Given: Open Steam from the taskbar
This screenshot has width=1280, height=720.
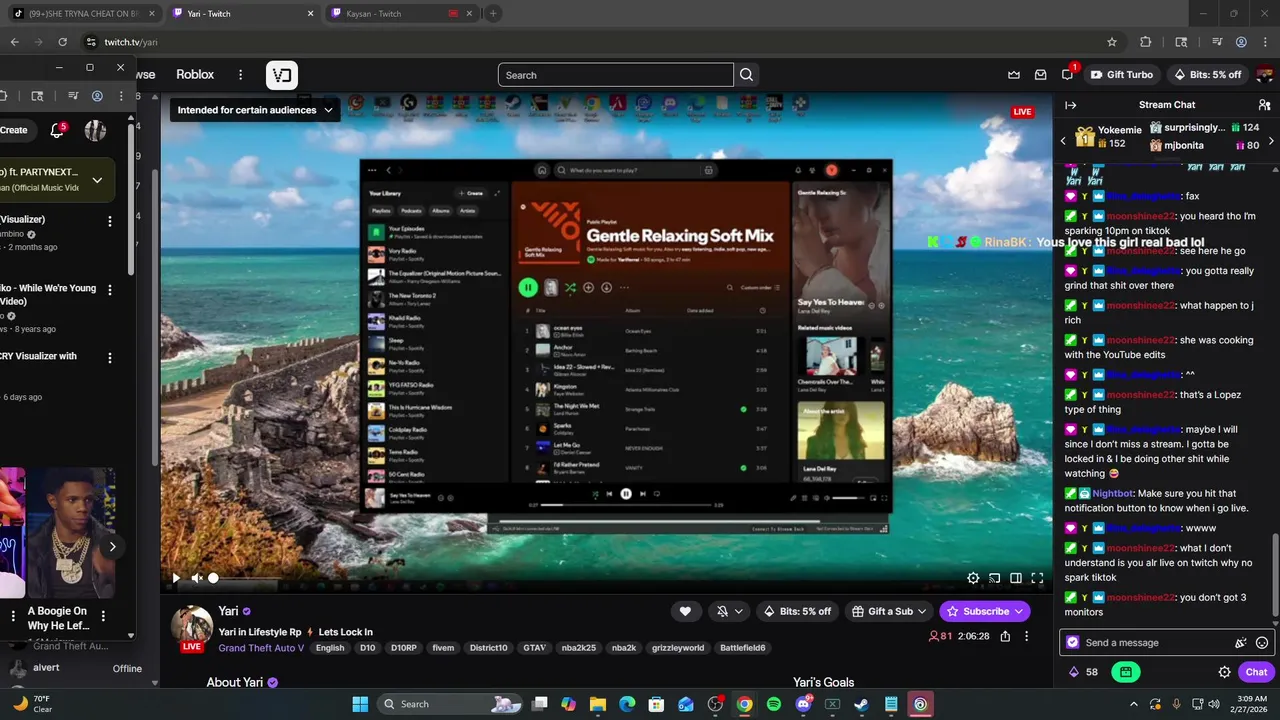Looking at the screenshot, I should 861,704.
